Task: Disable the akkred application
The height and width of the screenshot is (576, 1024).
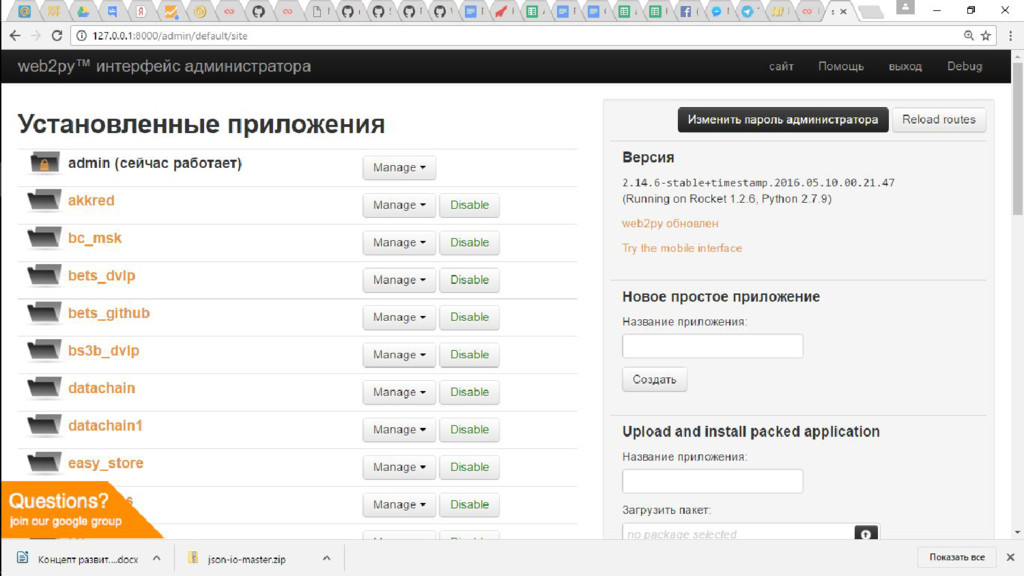Action: (x=470, y=204)
